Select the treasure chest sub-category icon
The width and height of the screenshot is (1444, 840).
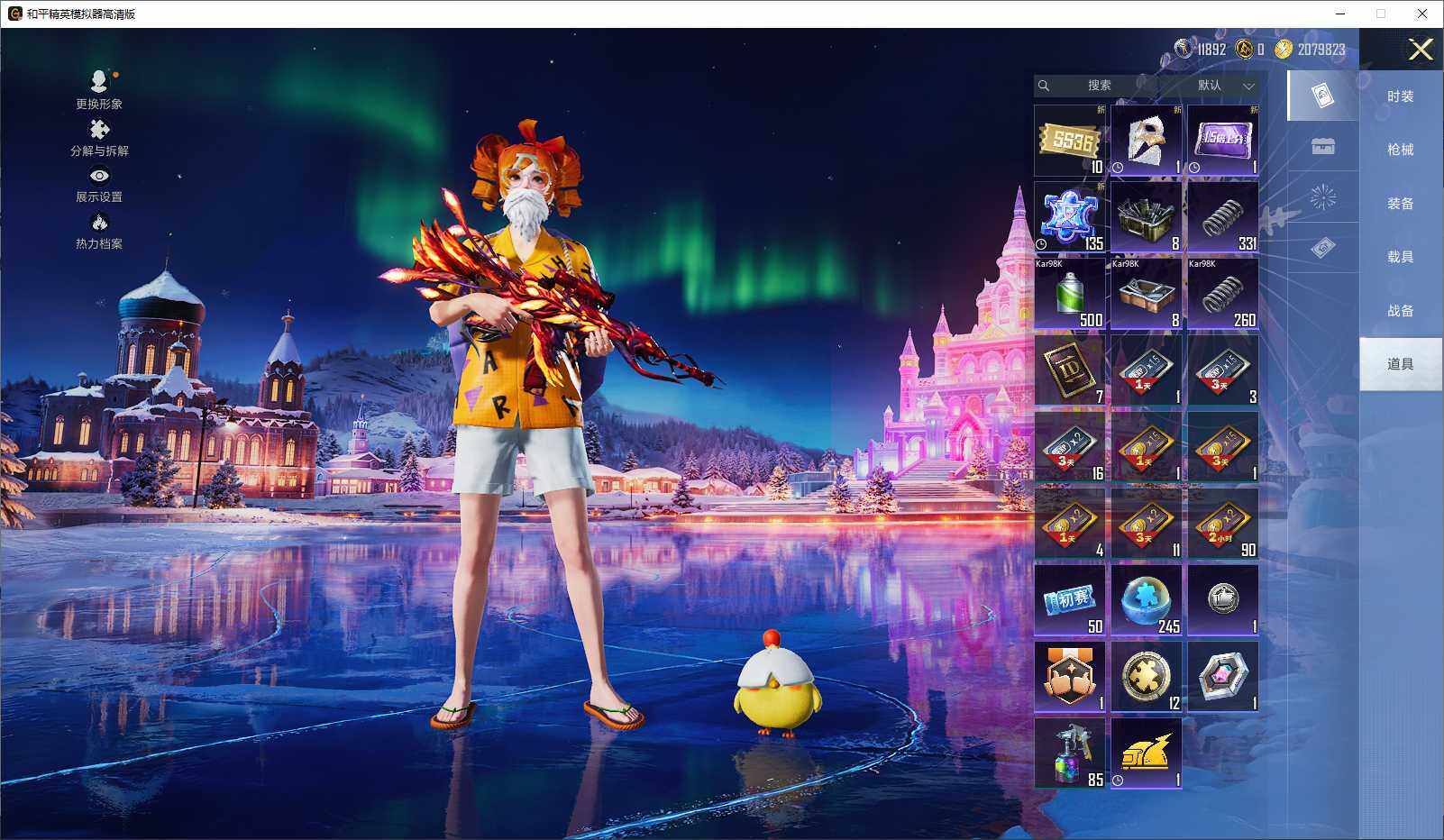pyautogui.click(x=1322, y=147)
